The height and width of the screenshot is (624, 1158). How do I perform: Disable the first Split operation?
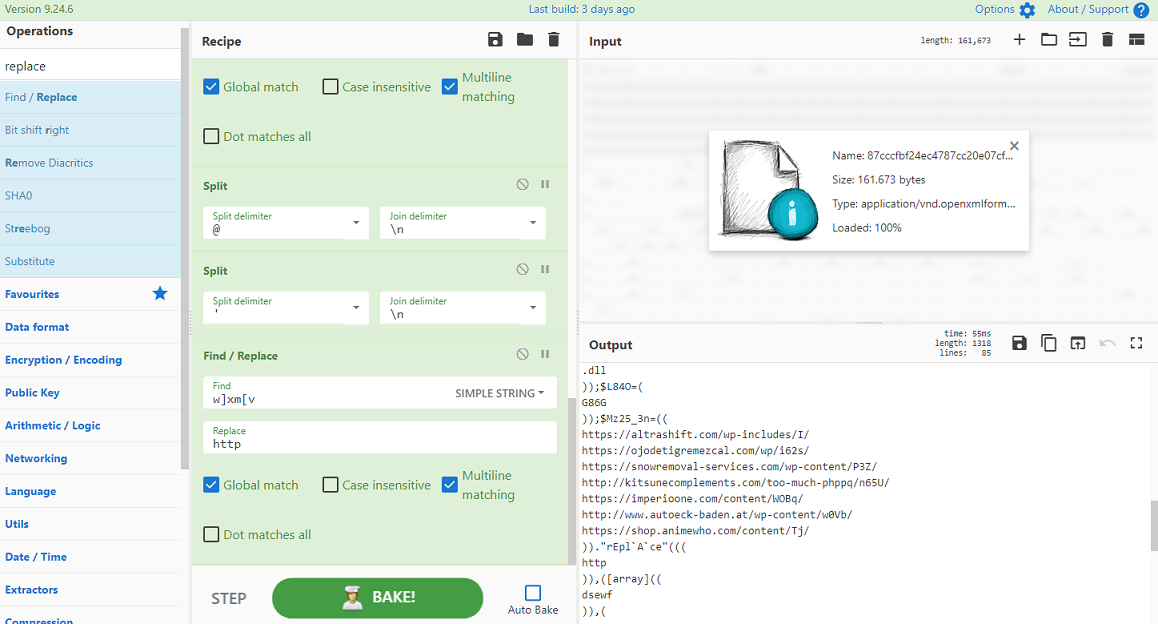point(522,185)
